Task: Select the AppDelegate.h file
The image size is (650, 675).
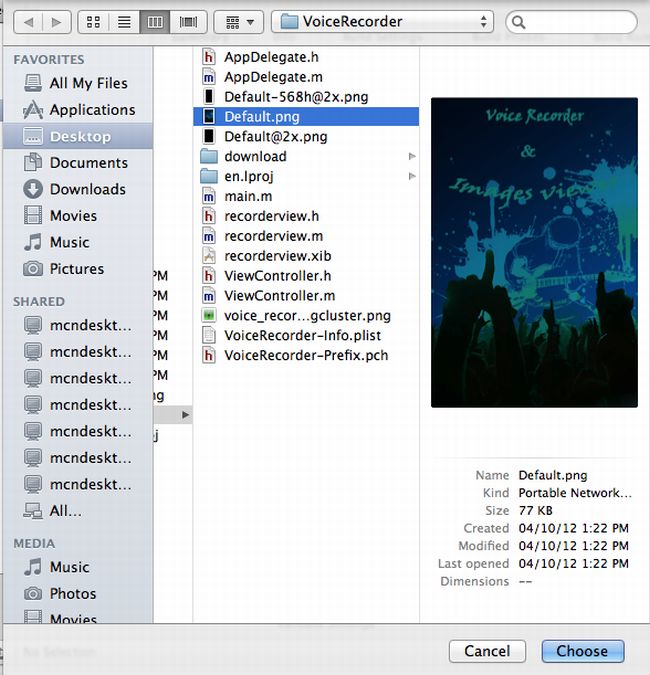Action: (x=306, y=57)
